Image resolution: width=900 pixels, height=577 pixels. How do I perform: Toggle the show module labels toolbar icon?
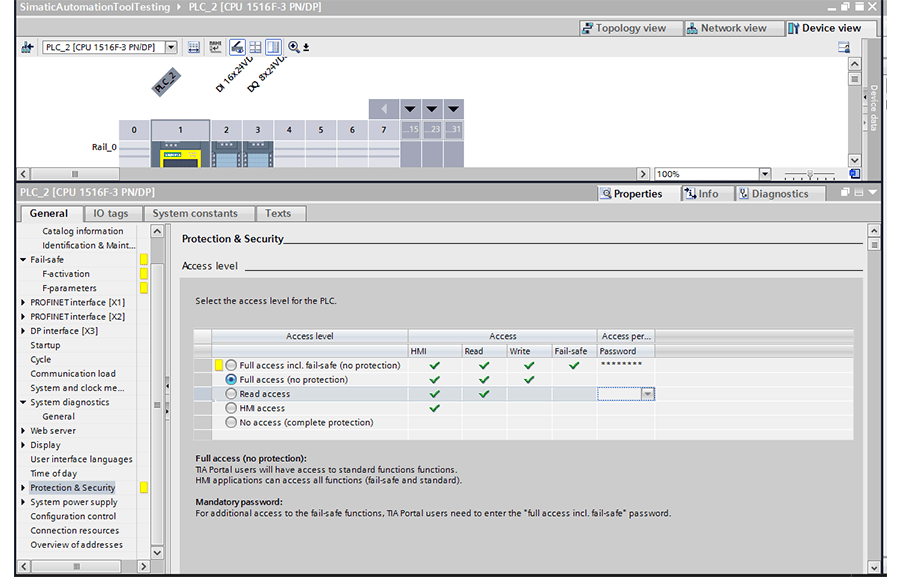point(237,47)
